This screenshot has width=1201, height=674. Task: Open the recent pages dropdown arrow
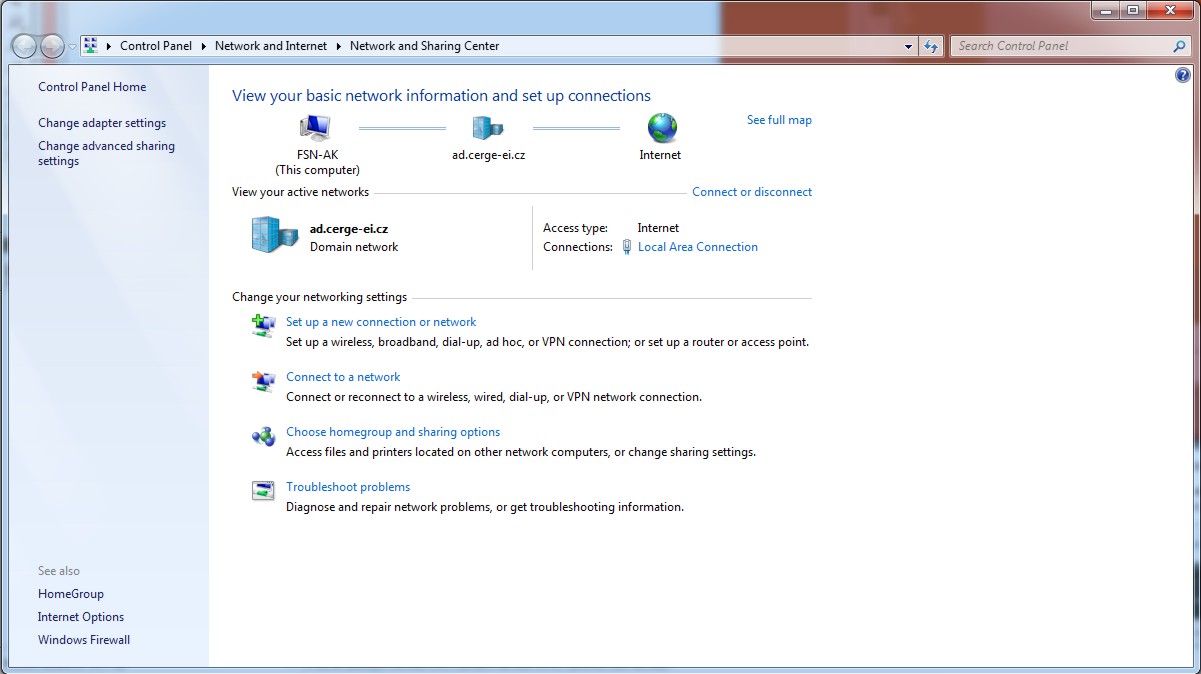72,47
